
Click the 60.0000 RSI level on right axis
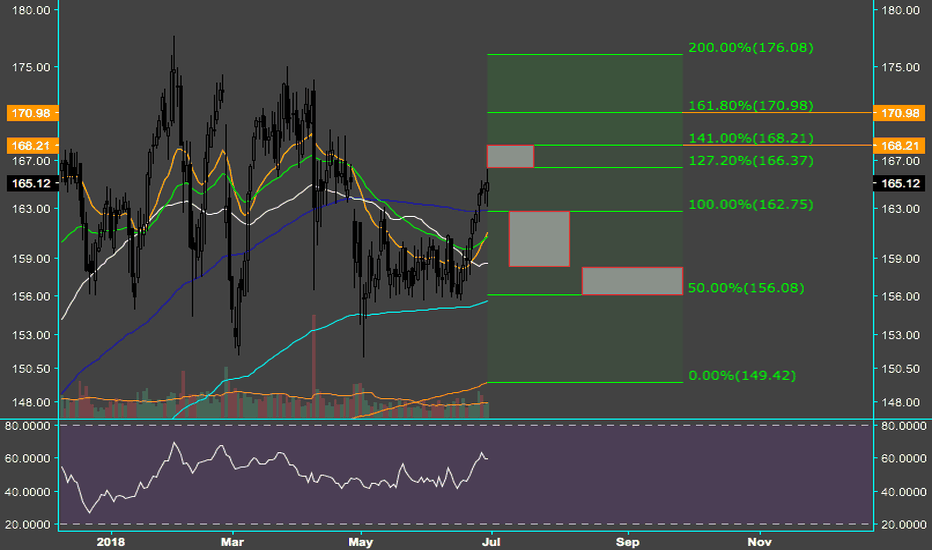coord(903,458)
